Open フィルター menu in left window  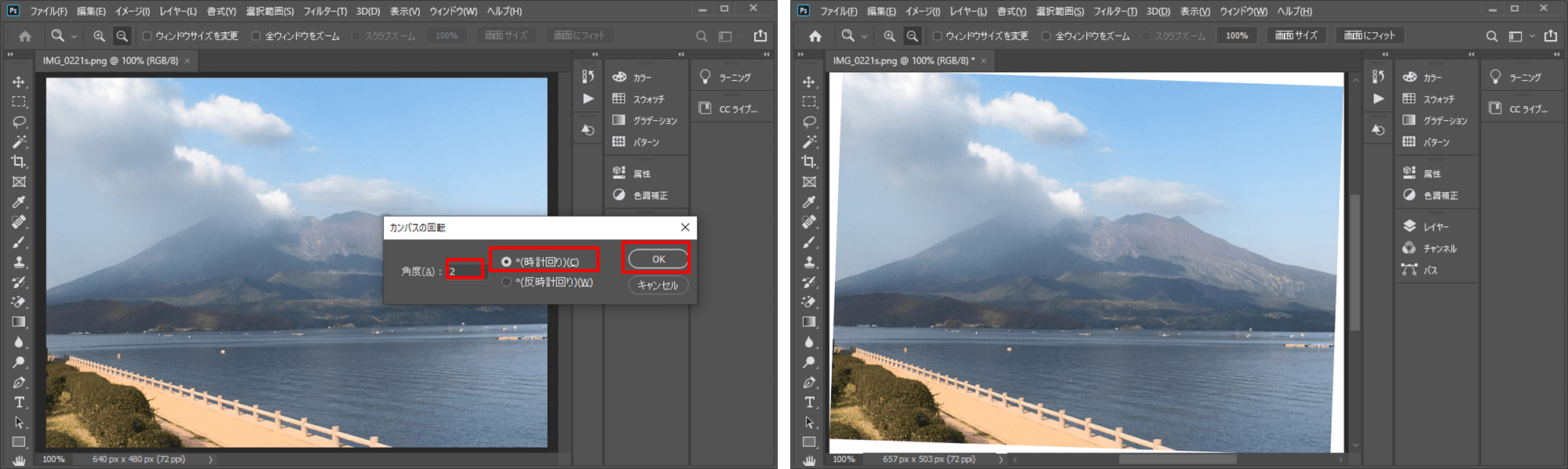point(325,12)
